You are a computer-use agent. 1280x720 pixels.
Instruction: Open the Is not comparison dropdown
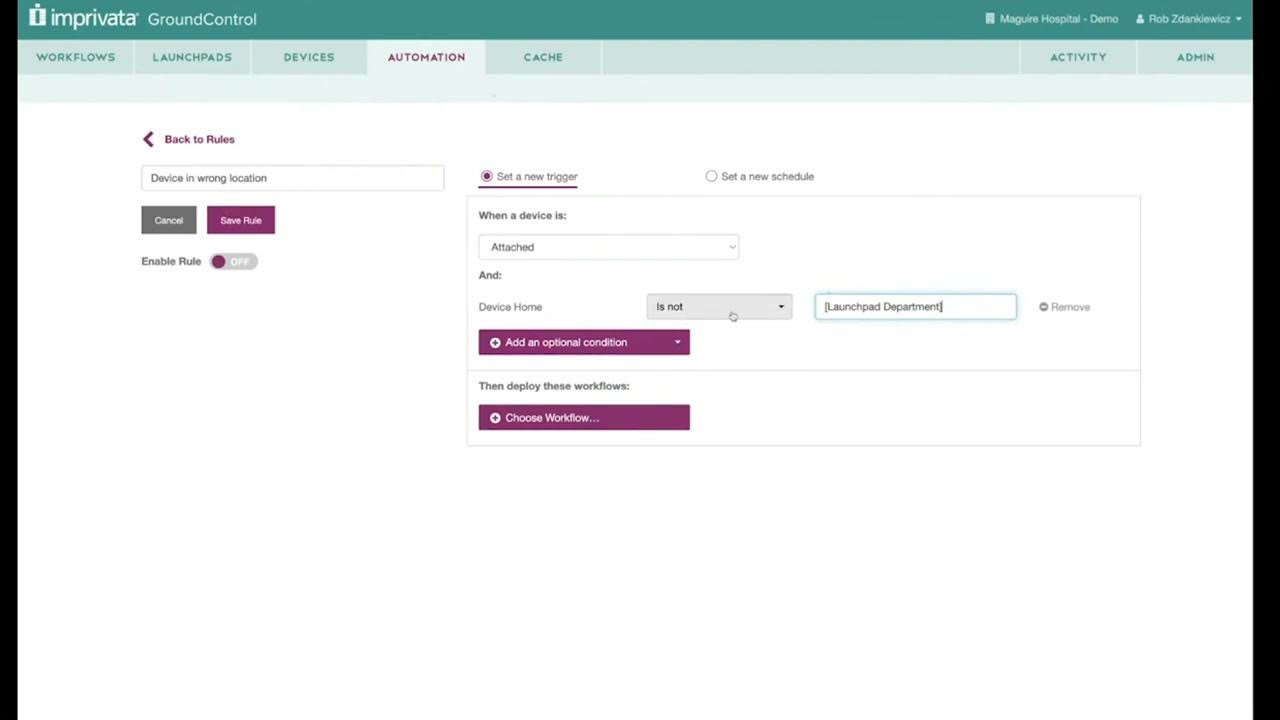[x=719, y=307]
